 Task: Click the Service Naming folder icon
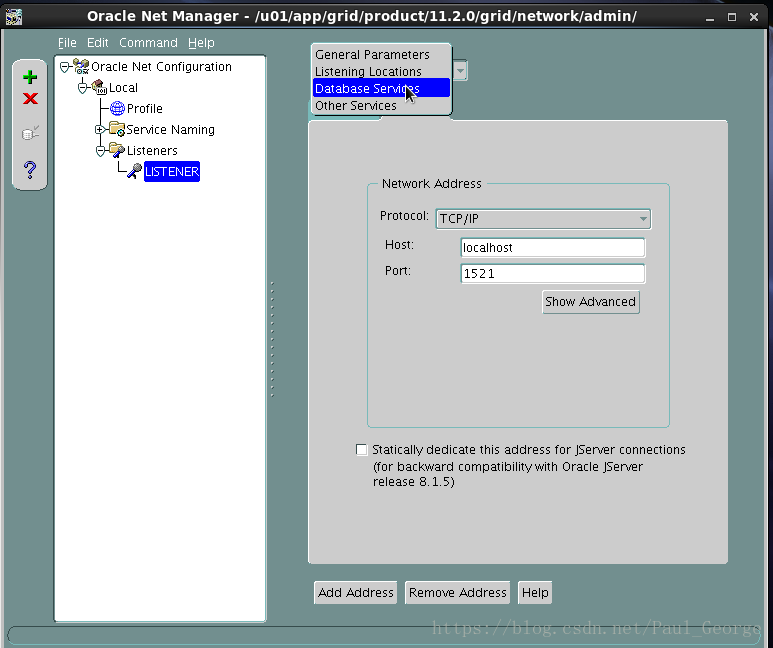[117, 129]
